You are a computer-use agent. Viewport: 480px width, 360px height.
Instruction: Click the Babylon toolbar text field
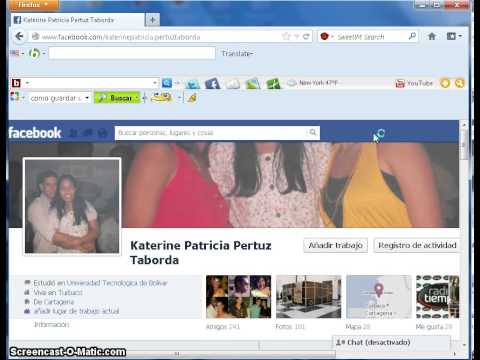coord(132,53)
